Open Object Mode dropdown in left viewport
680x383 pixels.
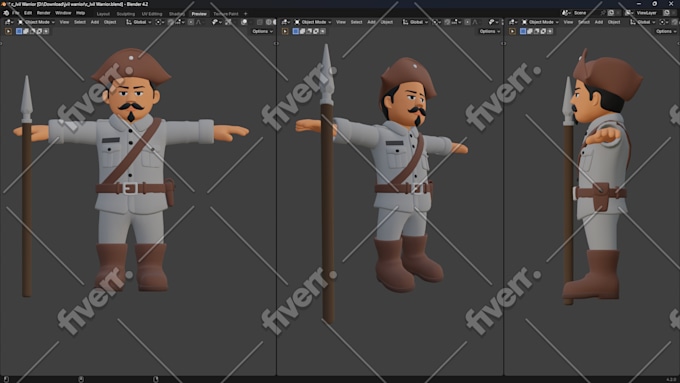[36, 22]
